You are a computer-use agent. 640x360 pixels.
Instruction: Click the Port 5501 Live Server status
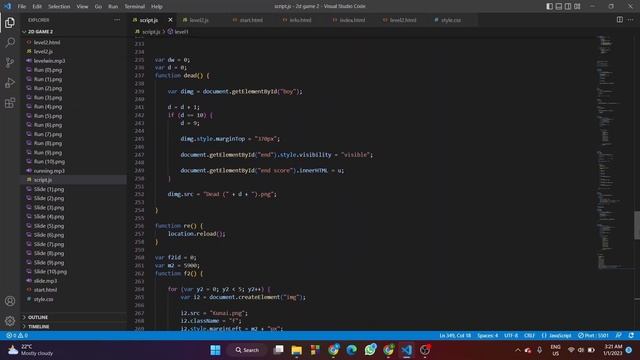click(x=593, y=335)
